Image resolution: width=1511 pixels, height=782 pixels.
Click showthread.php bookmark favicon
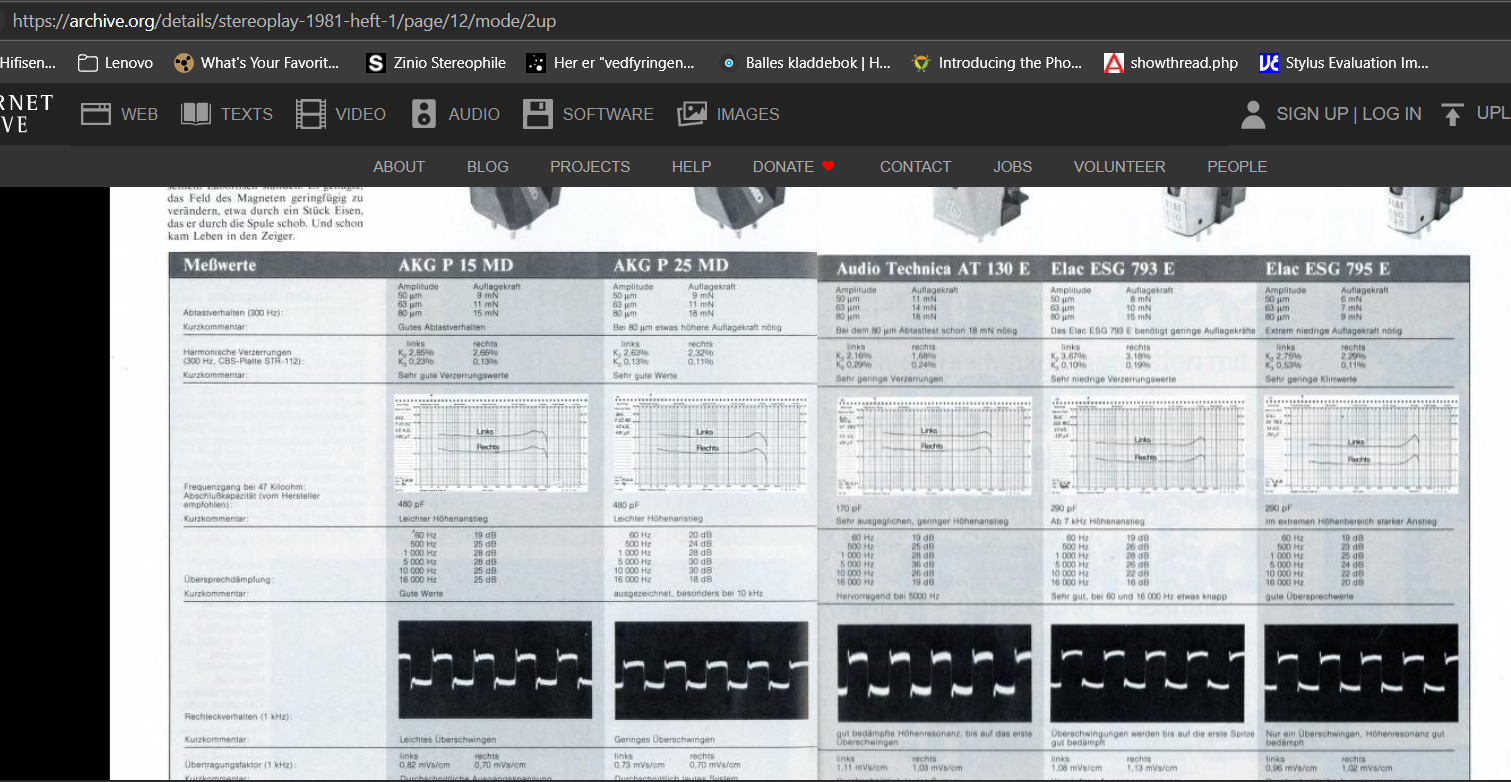pos(1113,63)
